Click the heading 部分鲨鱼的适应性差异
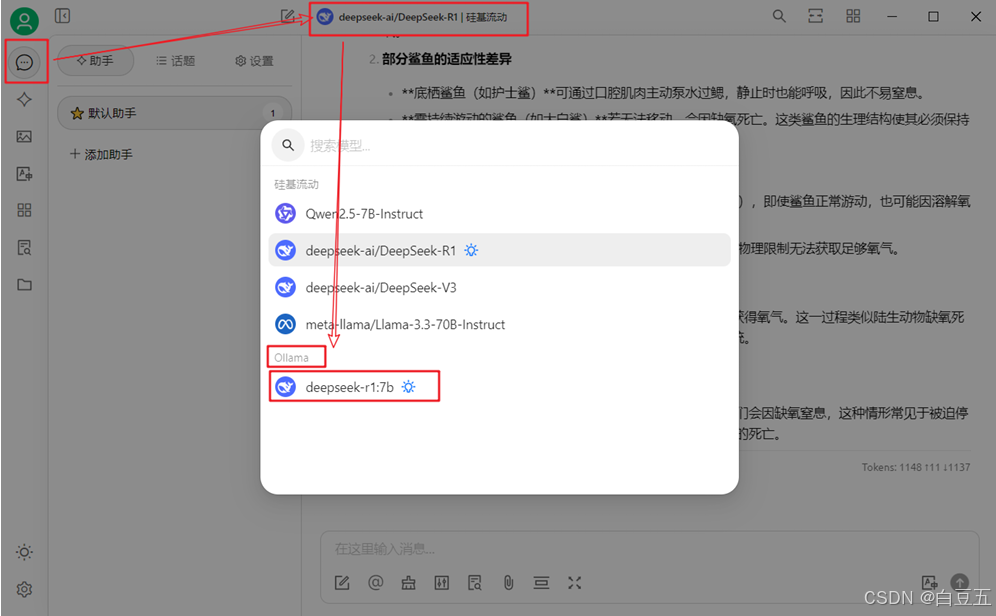 point(447,59)
